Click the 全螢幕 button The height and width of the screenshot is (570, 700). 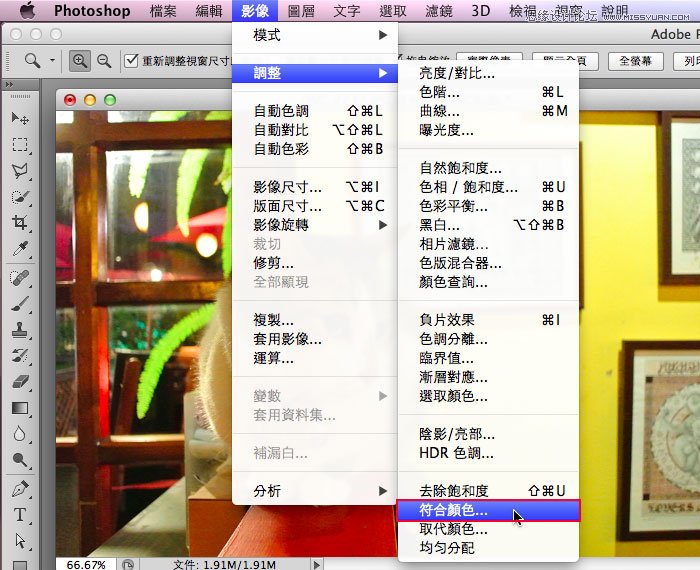click(x=636, y=61)
